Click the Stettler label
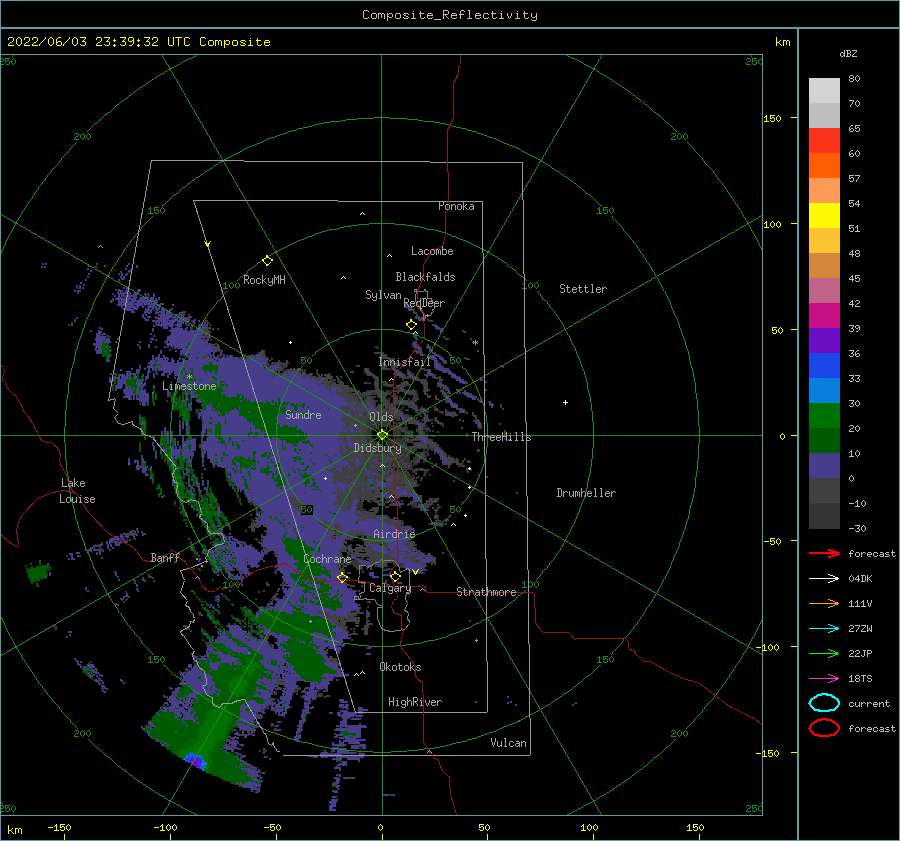 [x=583, y=289]
